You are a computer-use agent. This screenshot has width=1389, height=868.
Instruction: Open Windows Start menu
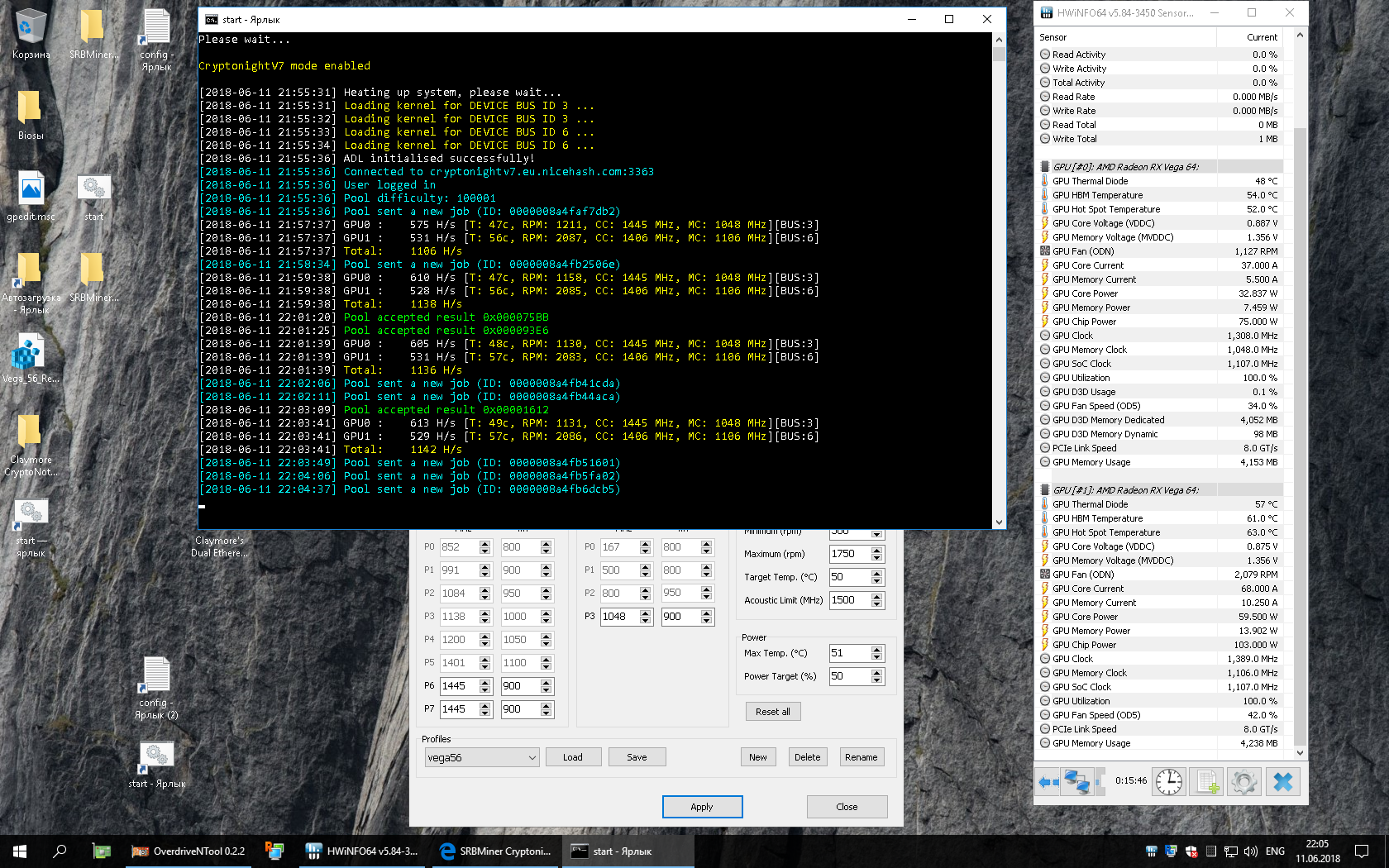[x=20, y=851]
